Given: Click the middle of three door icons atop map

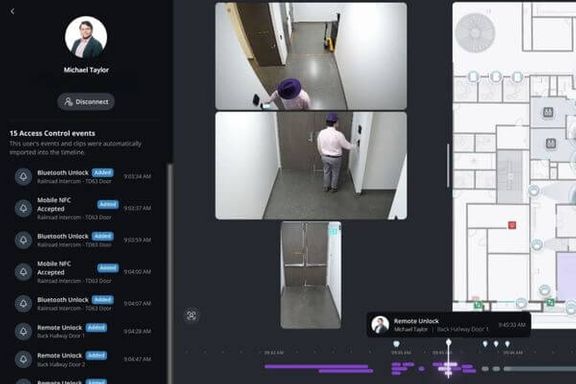Looking at the screenshot, I should (496, 77).
